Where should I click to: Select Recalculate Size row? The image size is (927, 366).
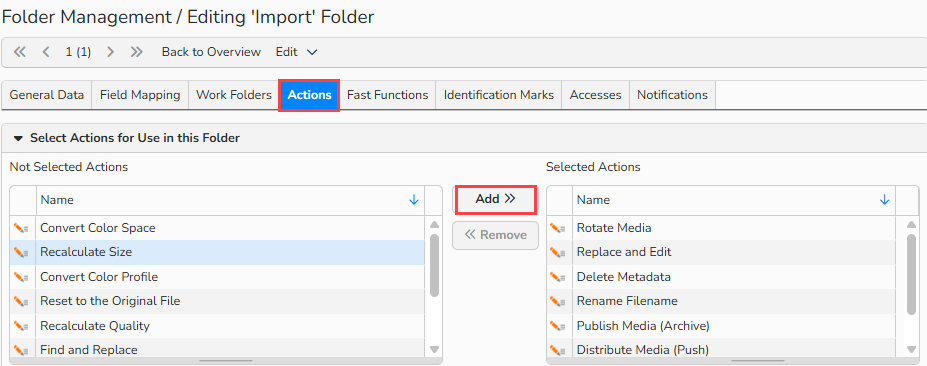pyautogui.click(x=218, y=252)
